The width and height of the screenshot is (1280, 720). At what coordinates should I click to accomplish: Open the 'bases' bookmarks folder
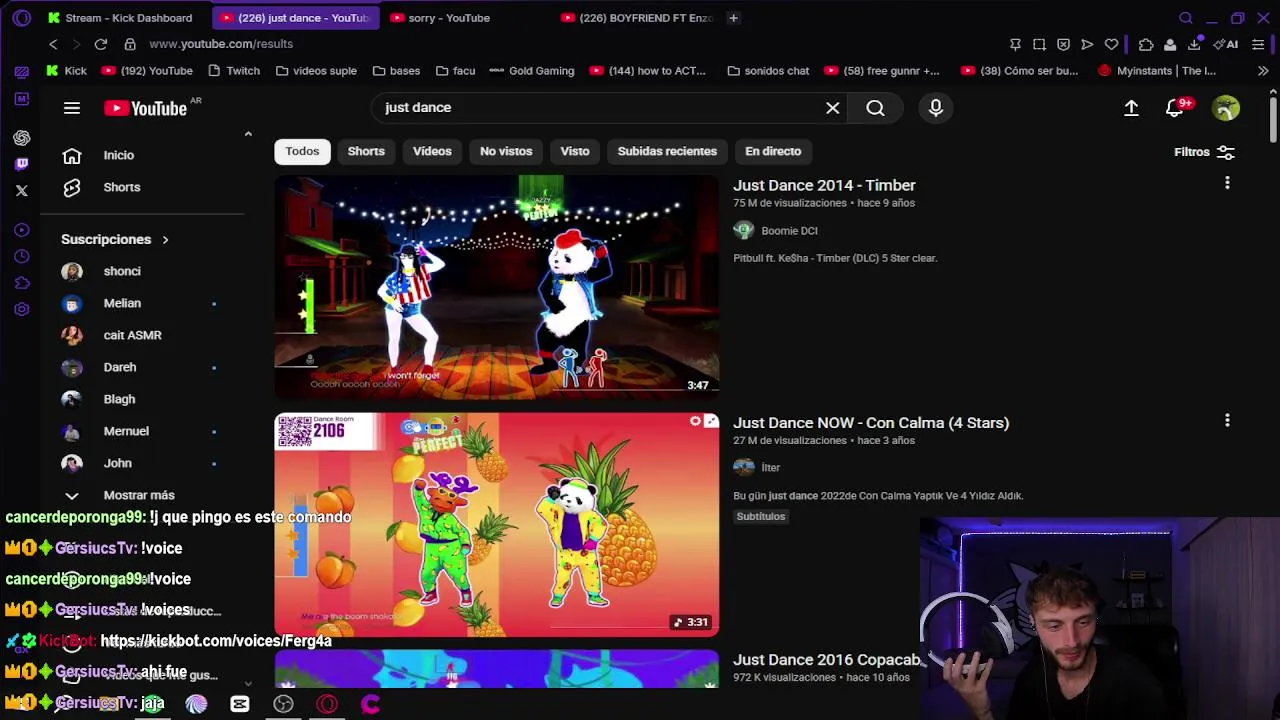pos(396,71)
